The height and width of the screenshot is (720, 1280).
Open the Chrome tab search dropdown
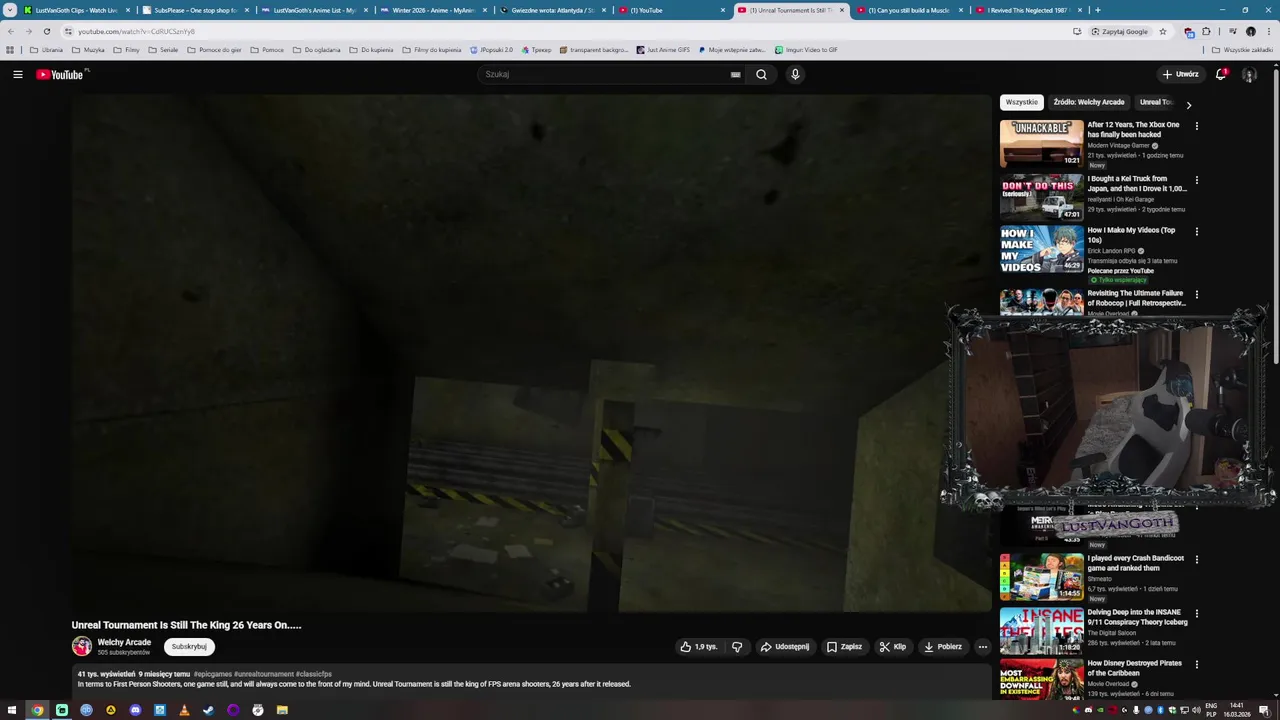10,10
